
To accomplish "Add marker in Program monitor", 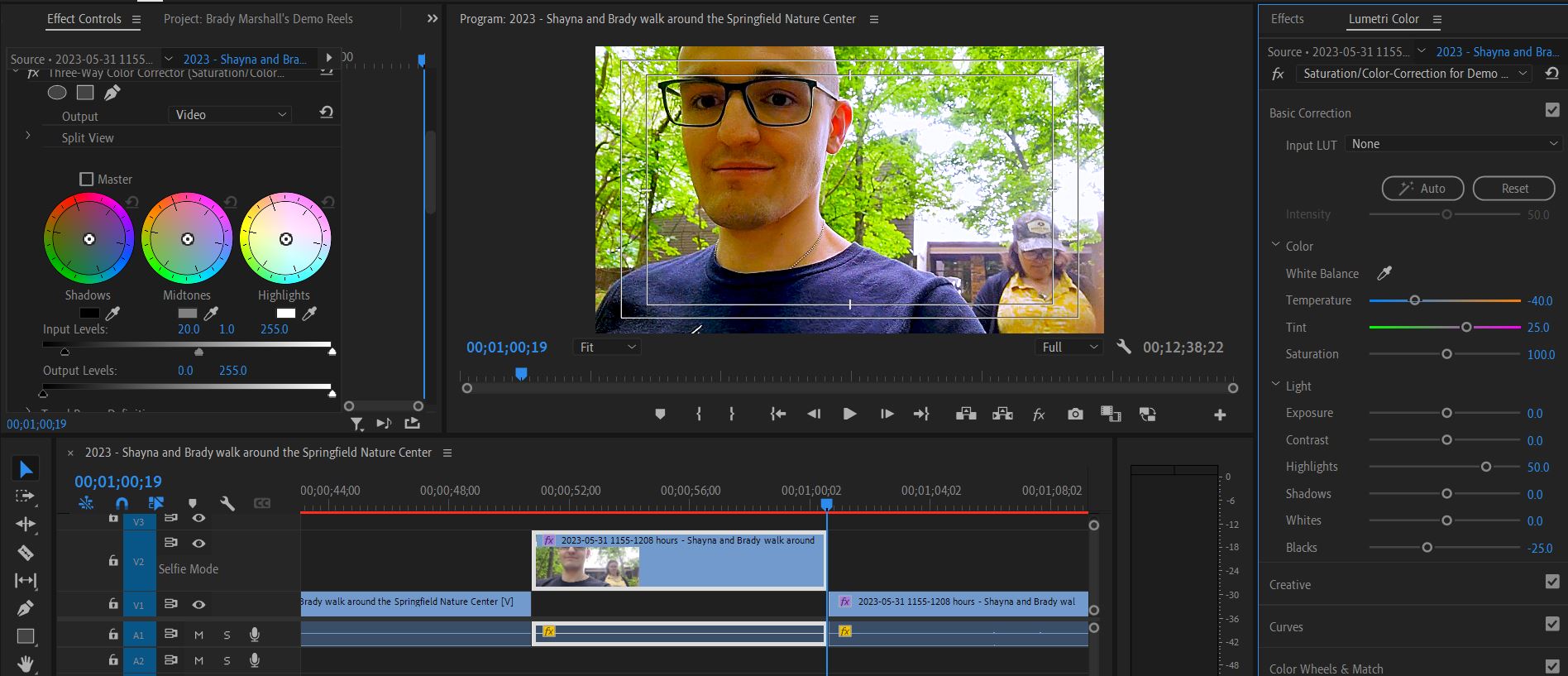I will 660,414.
